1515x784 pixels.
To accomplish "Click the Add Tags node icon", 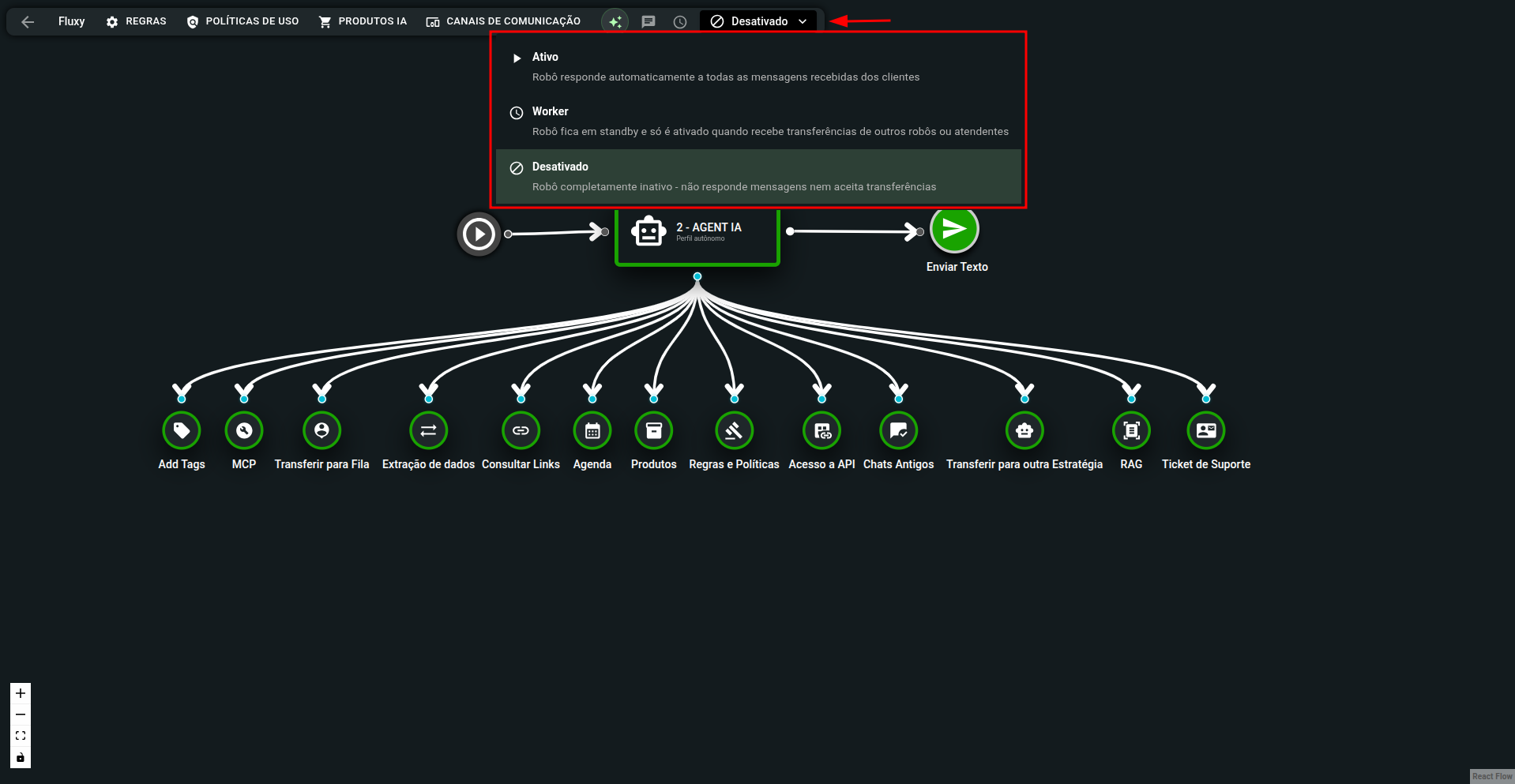I will pyautogui.click(x=182, y=430).
